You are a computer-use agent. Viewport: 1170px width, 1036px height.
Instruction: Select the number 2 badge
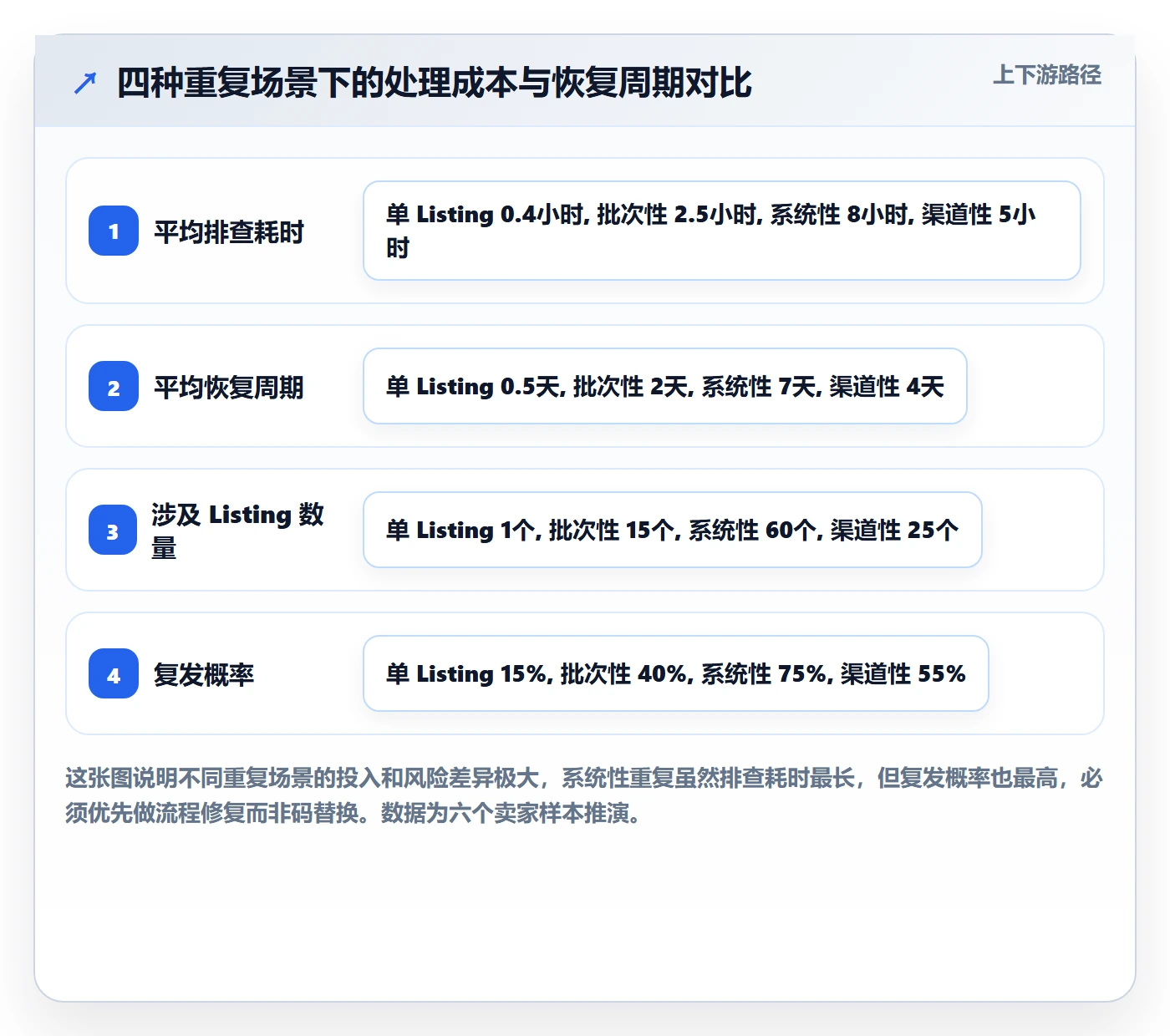[114, 386]
